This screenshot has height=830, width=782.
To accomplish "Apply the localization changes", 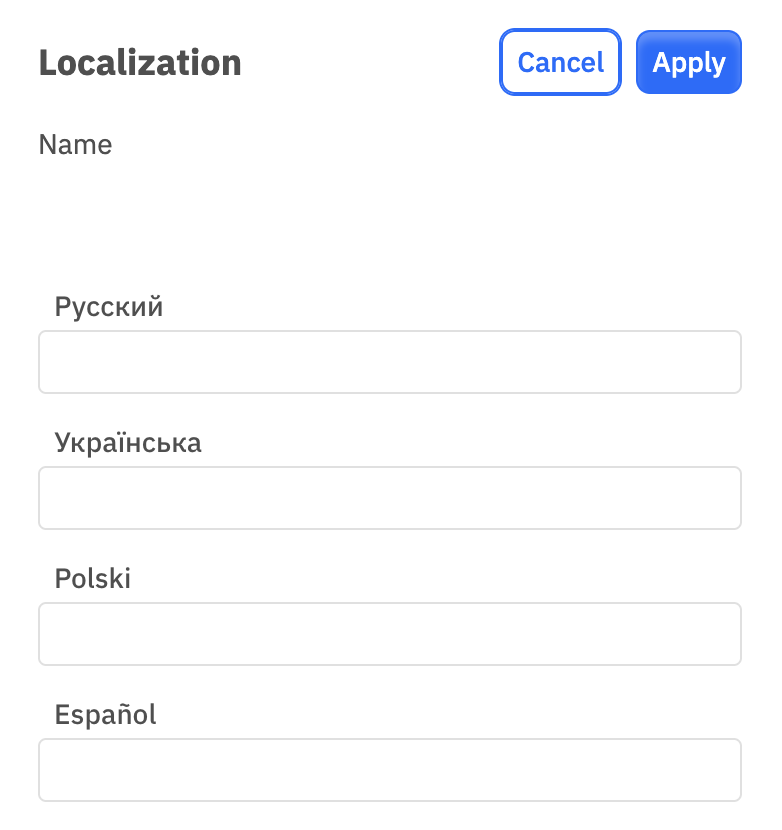I will click(688, 62).
